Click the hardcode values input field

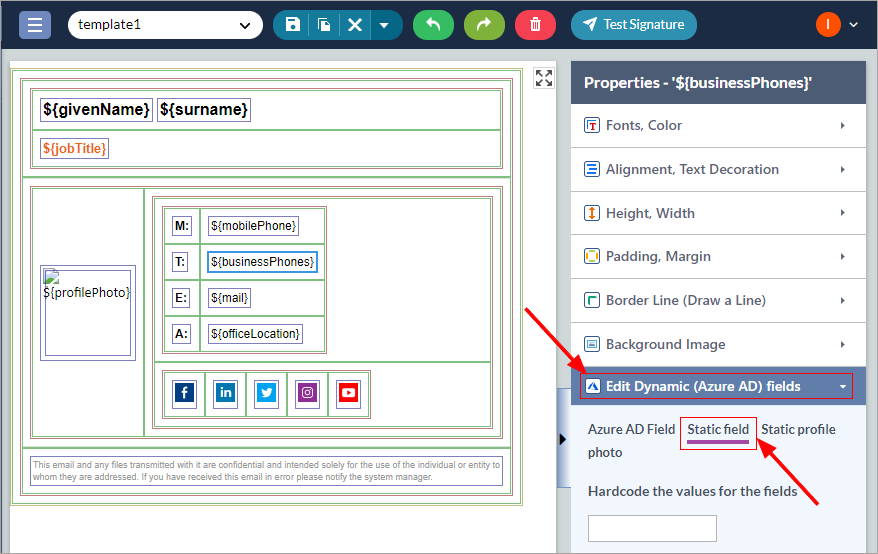[652, 528]
